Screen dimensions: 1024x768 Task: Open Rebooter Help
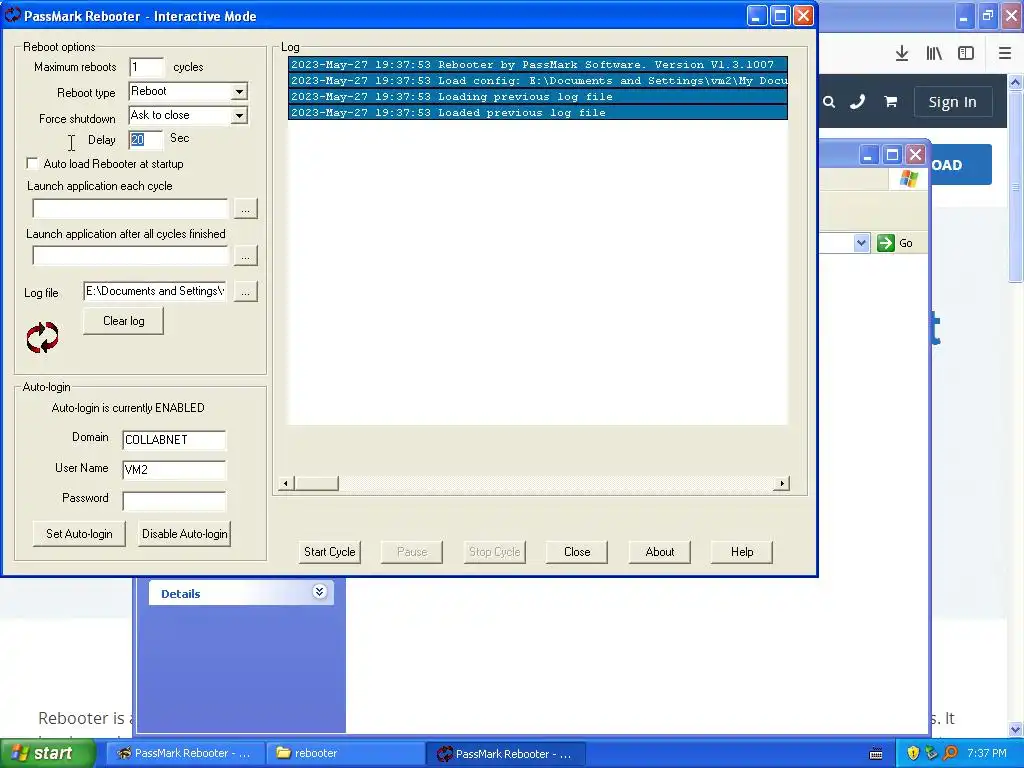(x=742, y=552)
